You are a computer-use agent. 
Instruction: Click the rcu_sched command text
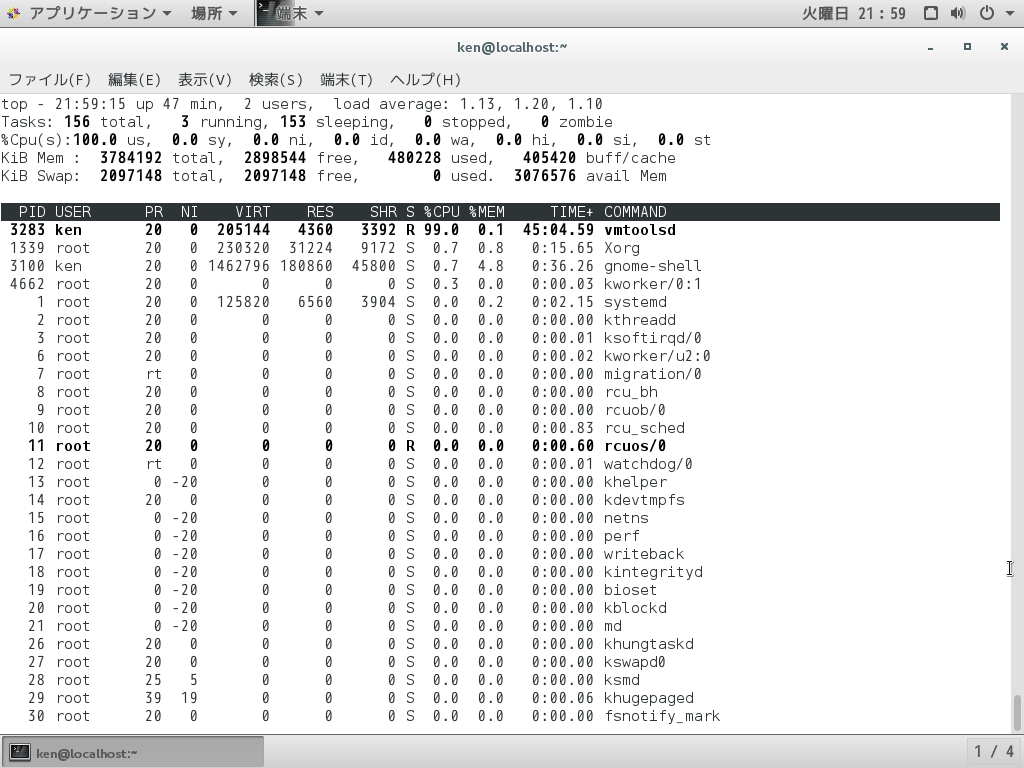[644, 428]
